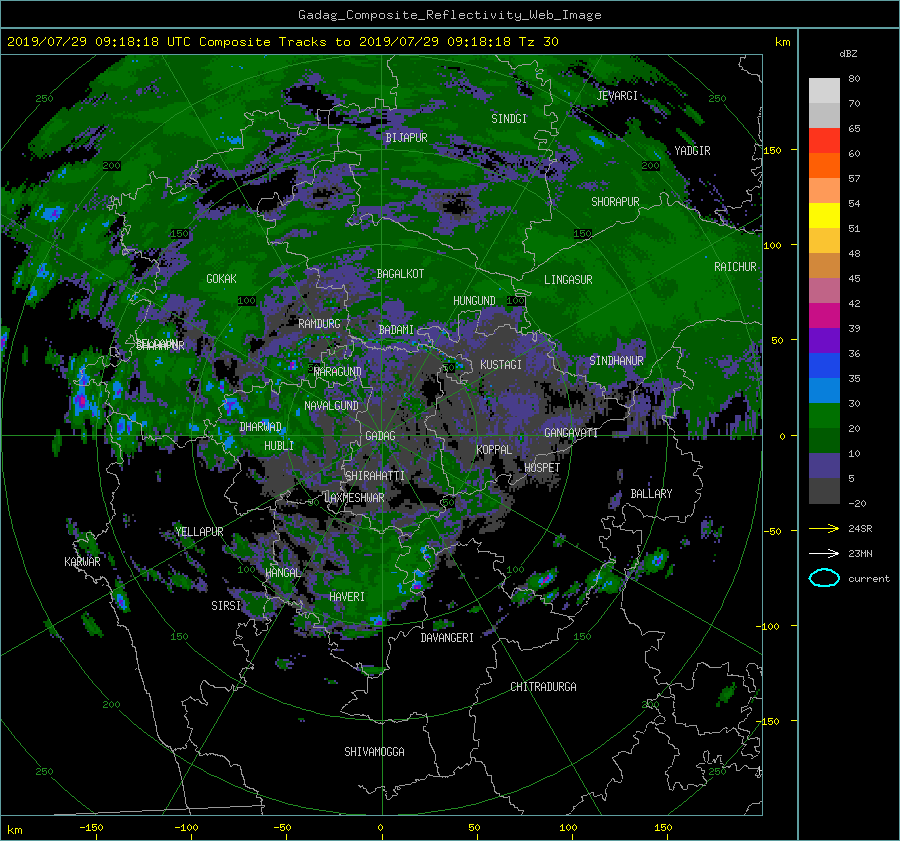The width and height of the screenshot is (900, 841).
Task: Pick the light blue 35–30 dBZ swatch
Action: point(824,390)
